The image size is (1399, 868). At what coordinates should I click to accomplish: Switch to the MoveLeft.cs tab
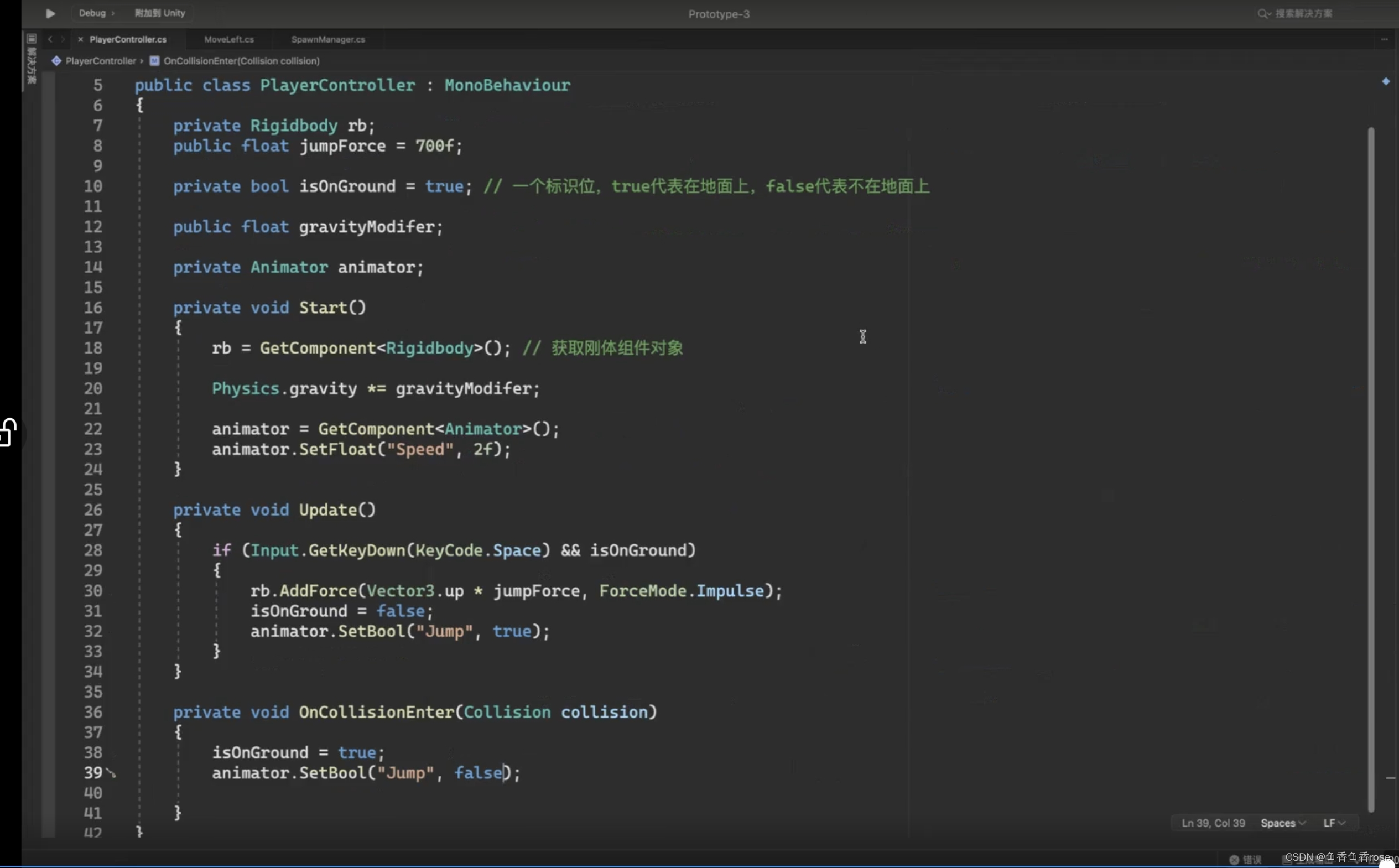tap(228, 39)
